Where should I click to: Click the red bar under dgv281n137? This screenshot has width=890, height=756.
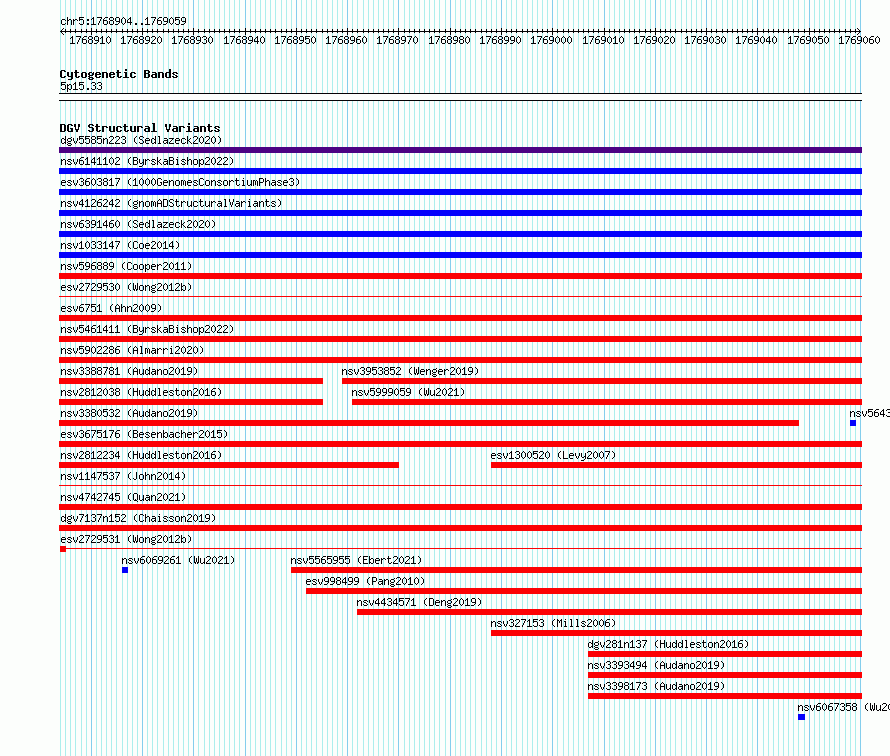725,654
